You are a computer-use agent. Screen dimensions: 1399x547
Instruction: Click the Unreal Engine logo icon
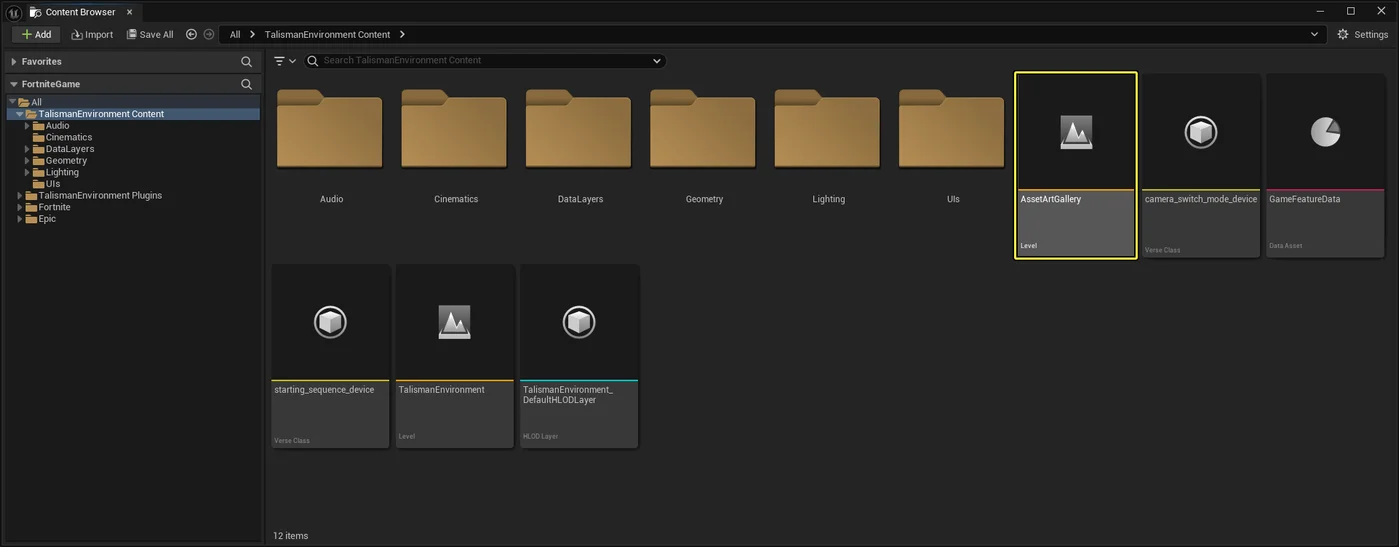[13, 12]
